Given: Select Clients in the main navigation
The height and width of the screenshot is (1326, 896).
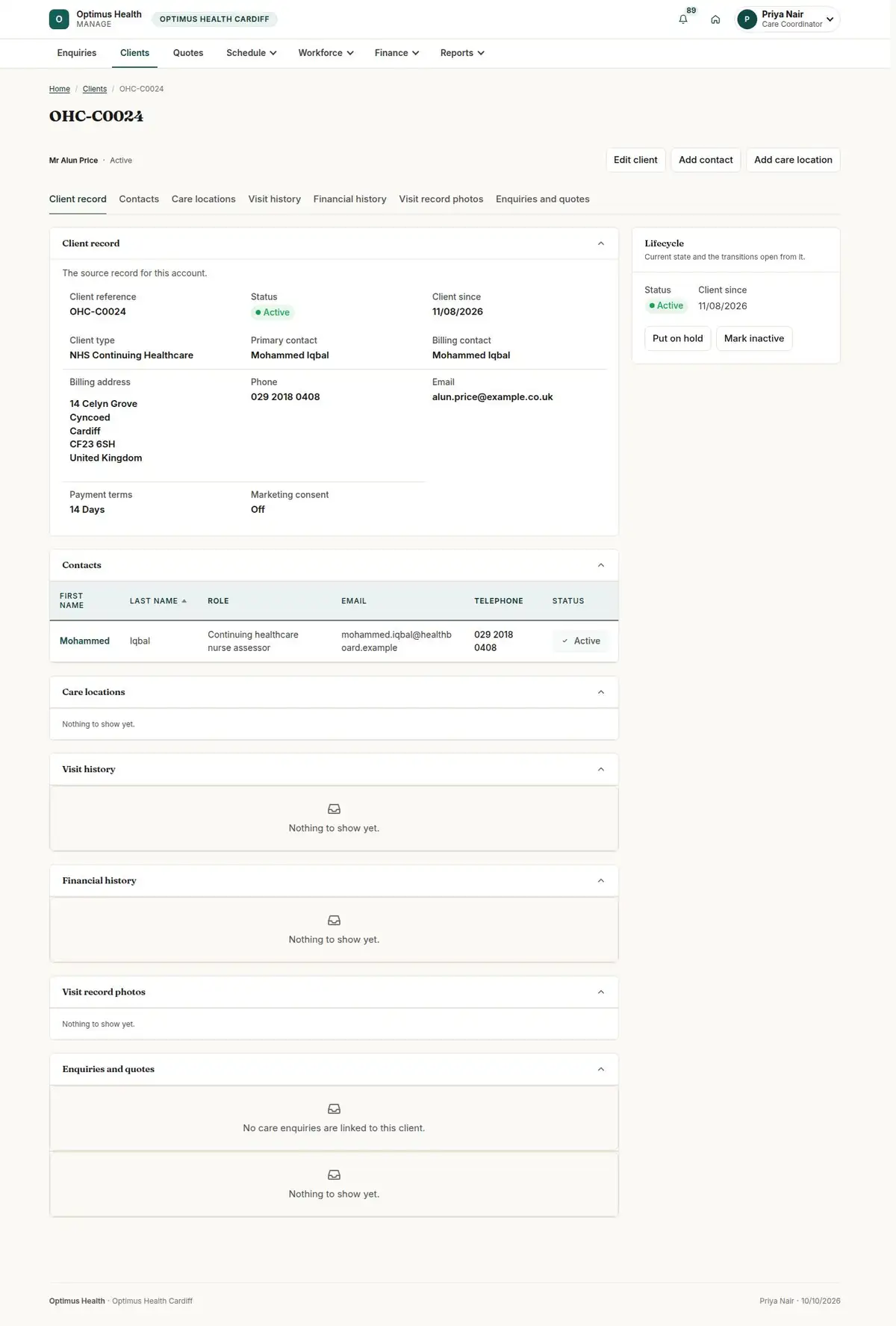Looking at the screenshot, I should [134, 53].
